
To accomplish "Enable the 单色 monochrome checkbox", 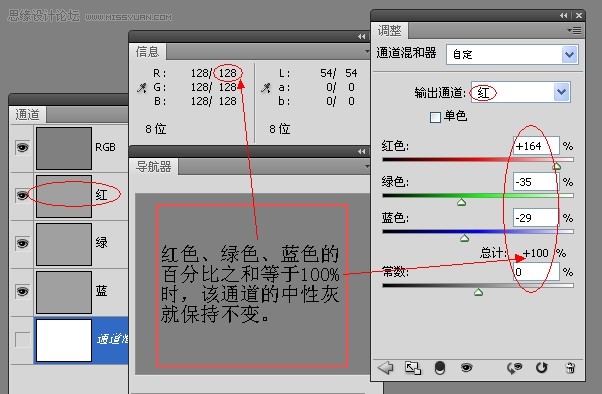I will tap(435, 117).
